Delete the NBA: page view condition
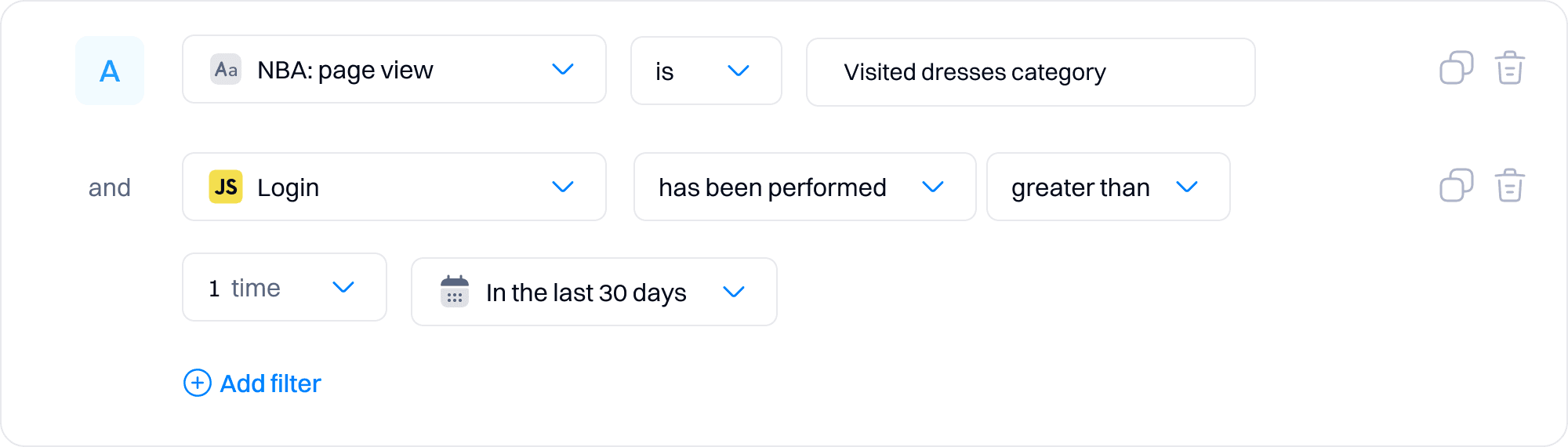The height and width of the screenshot is (447, 1568). click(1509, 68)
